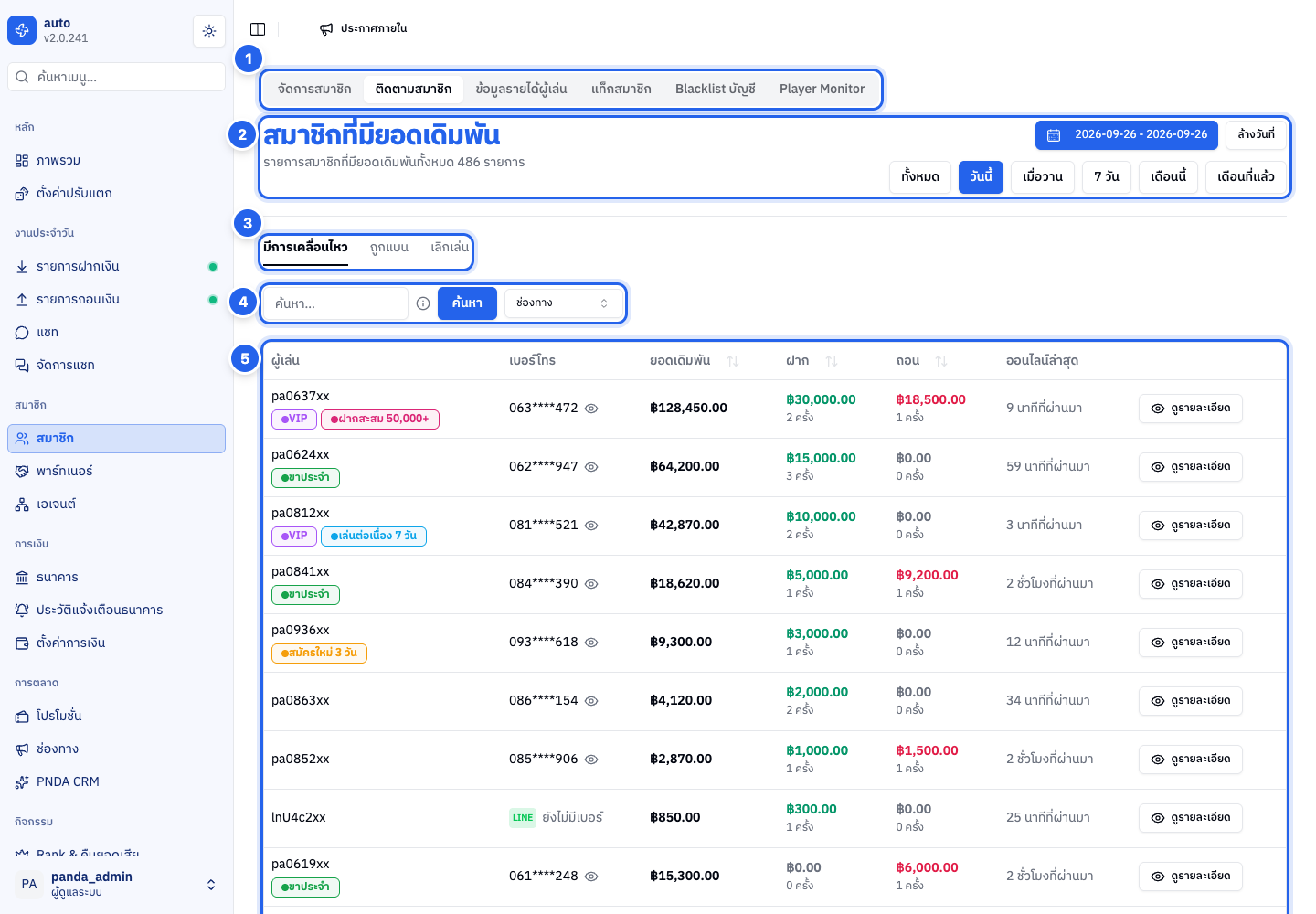Click the โปรโมชั่น promotion icon
Screen dimensions: 1316x914
(22, 717)
